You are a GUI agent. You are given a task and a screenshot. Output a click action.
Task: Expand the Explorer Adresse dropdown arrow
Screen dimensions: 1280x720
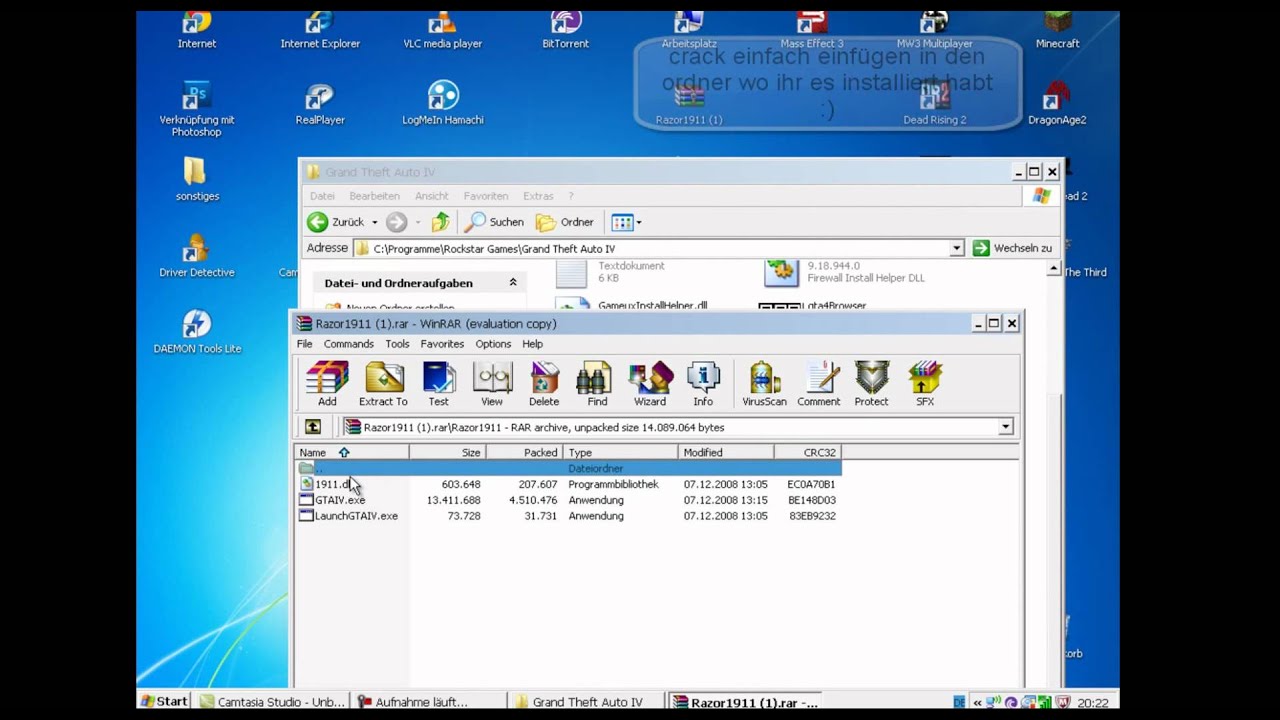point(957,248)
